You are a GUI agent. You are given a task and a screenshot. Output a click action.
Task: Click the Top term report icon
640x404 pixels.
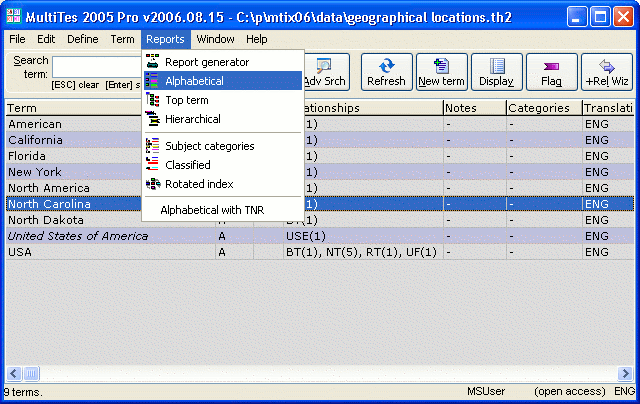pyautogui.click(x=153, y=100)
